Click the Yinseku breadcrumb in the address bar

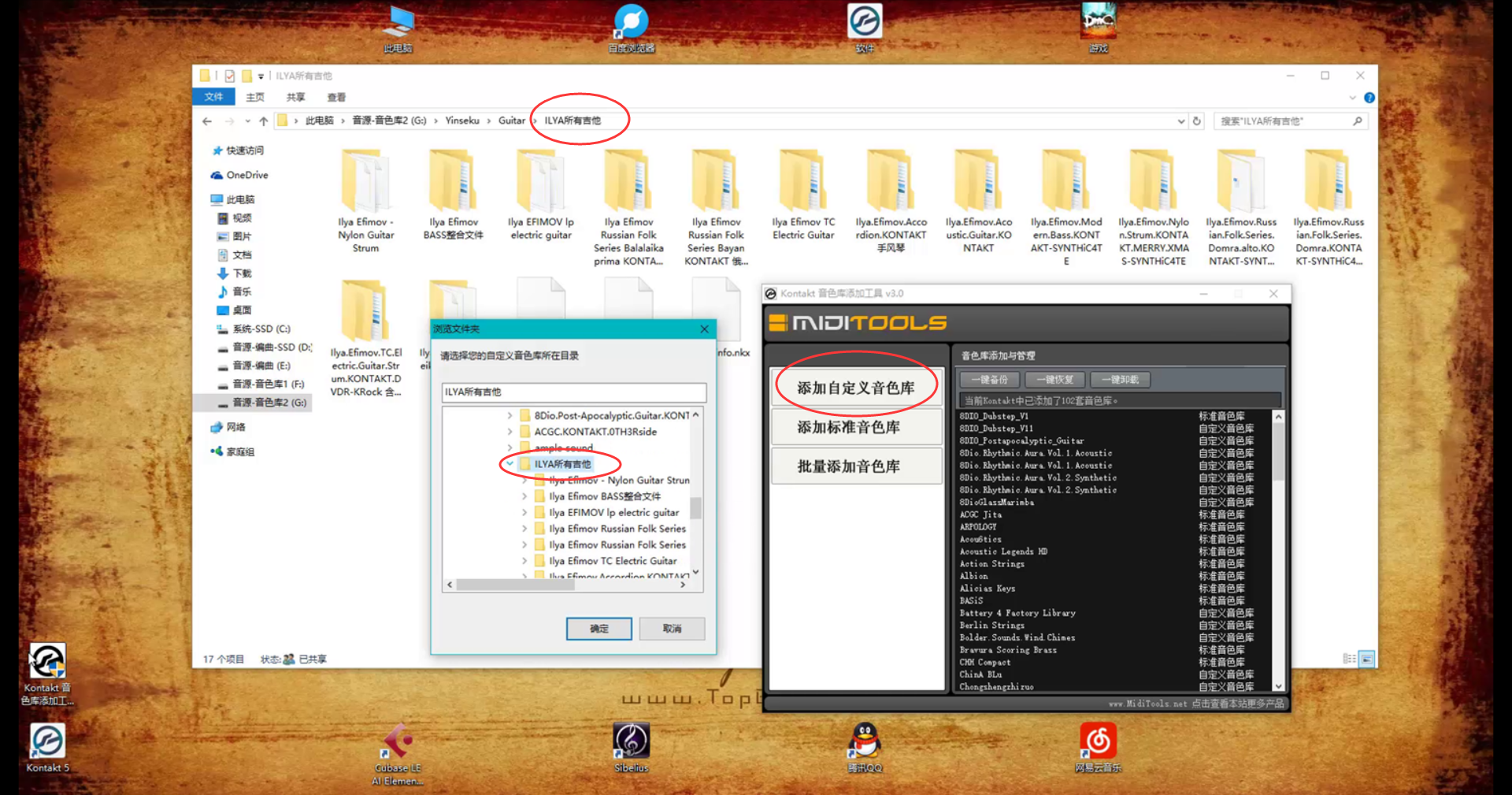click(462, 121)
